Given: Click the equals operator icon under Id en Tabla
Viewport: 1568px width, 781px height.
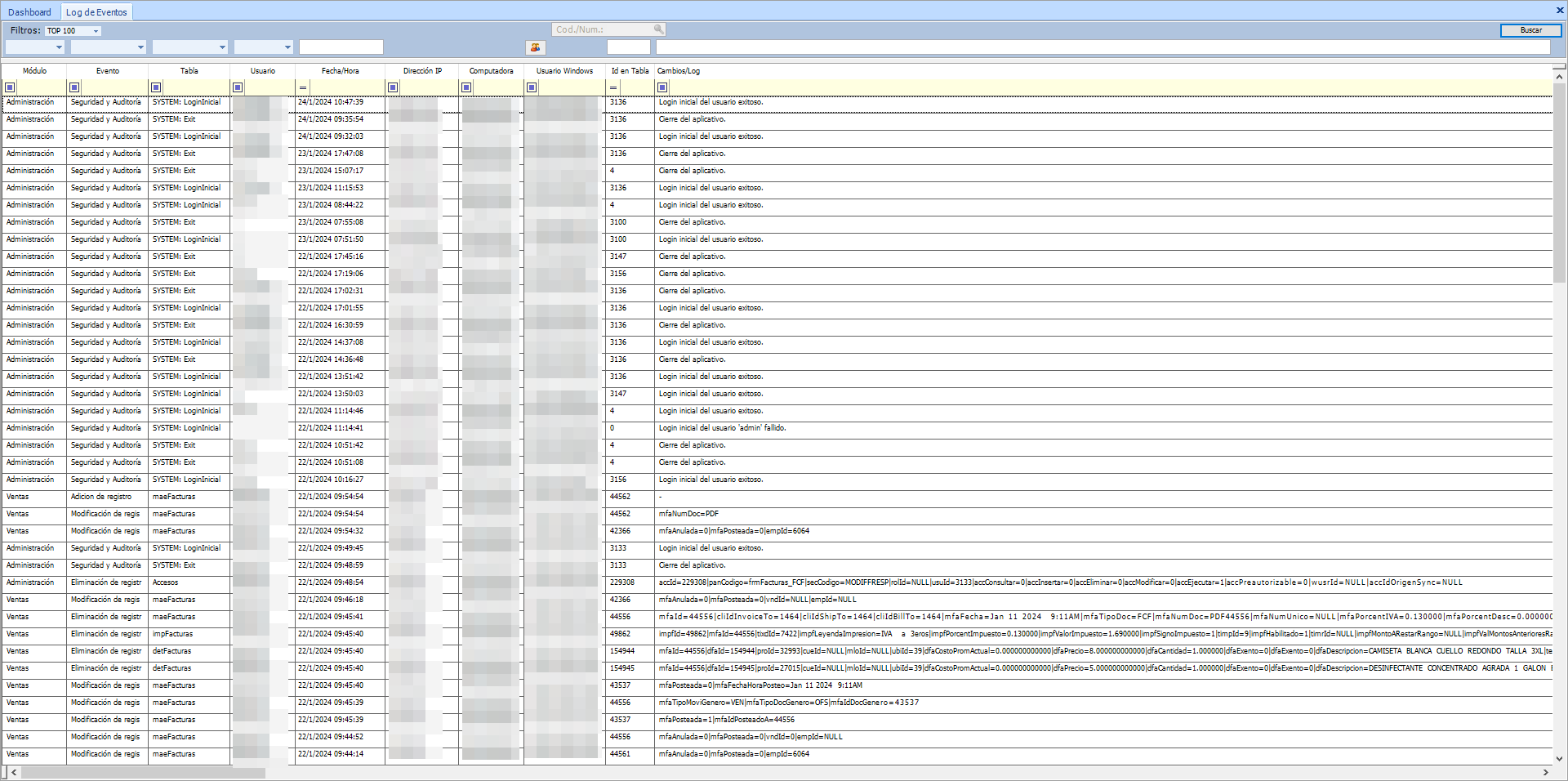Looking at the screenshot, I should point(612,87).
